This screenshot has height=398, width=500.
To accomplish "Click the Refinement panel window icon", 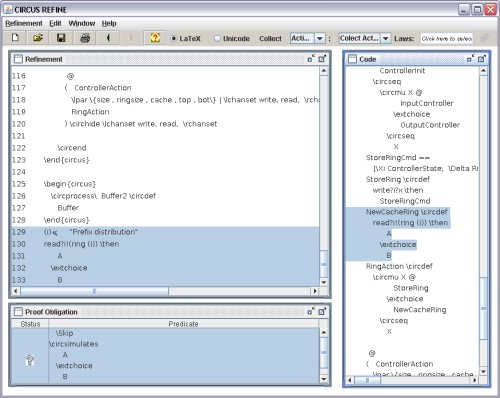I will [x=18, y=59].
